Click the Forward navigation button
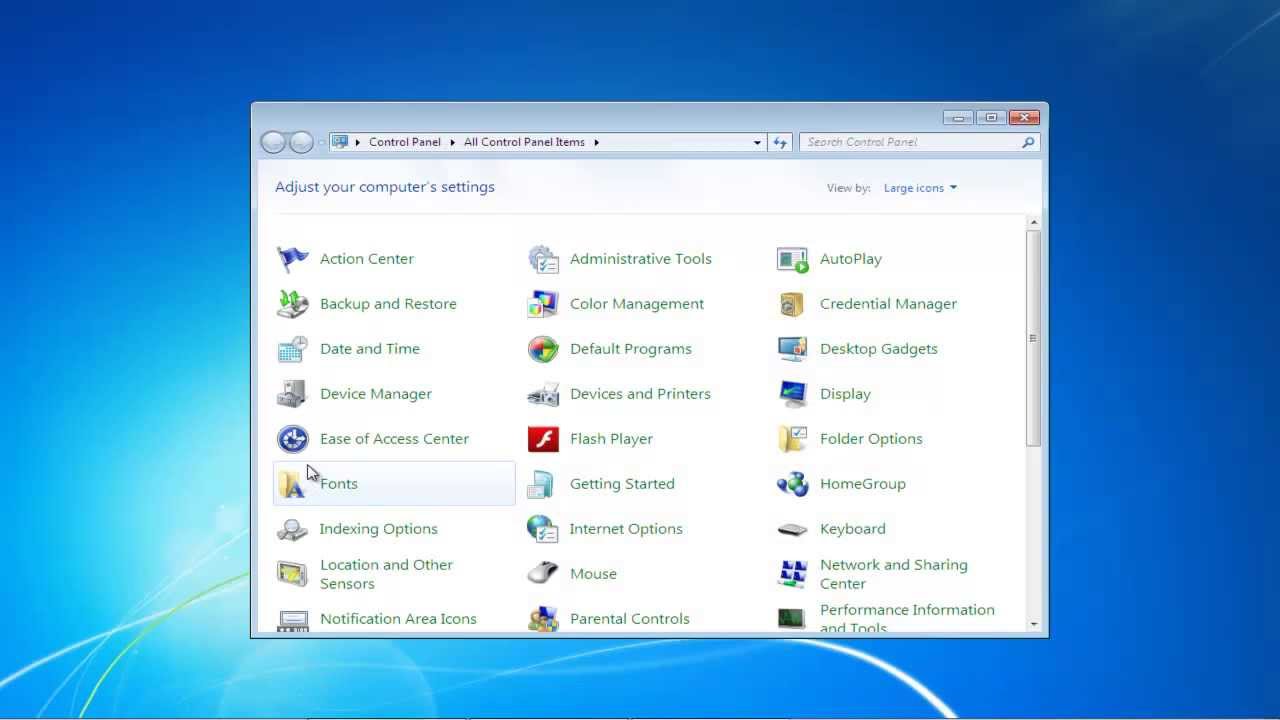 [301, 142]
